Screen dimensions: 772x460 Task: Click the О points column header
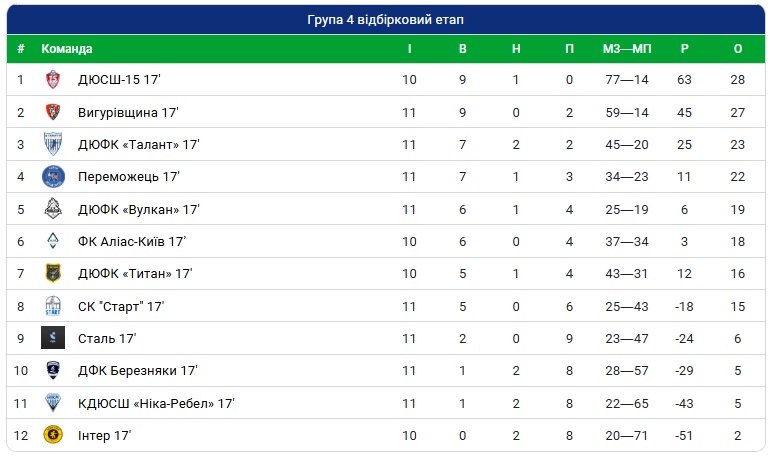(x=738, y=49)
